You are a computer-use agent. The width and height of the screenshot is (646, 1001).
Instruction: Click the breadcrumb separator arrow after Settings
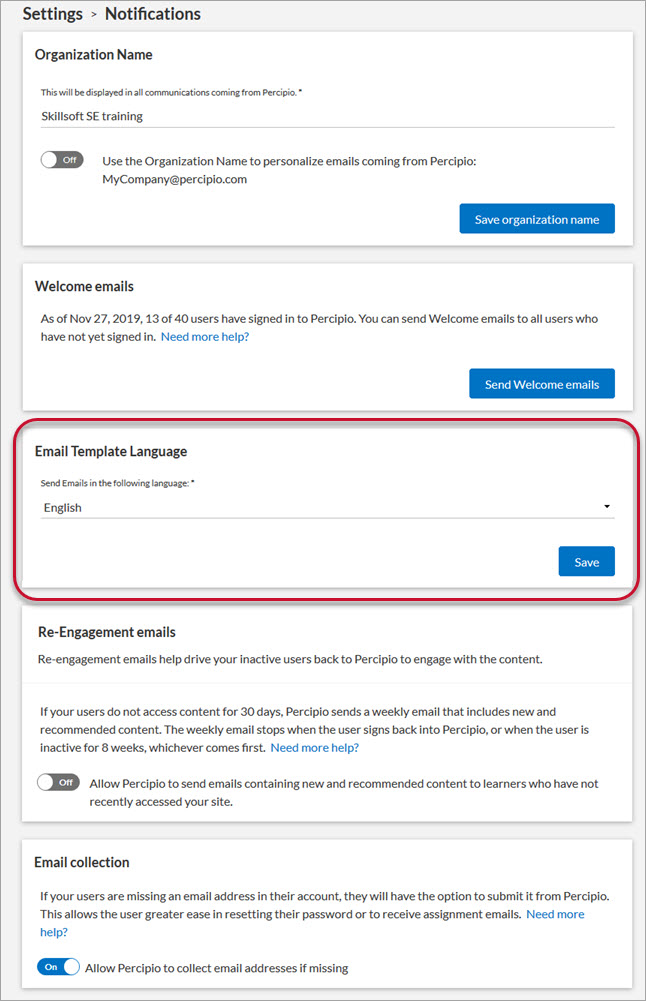[94, 15]
